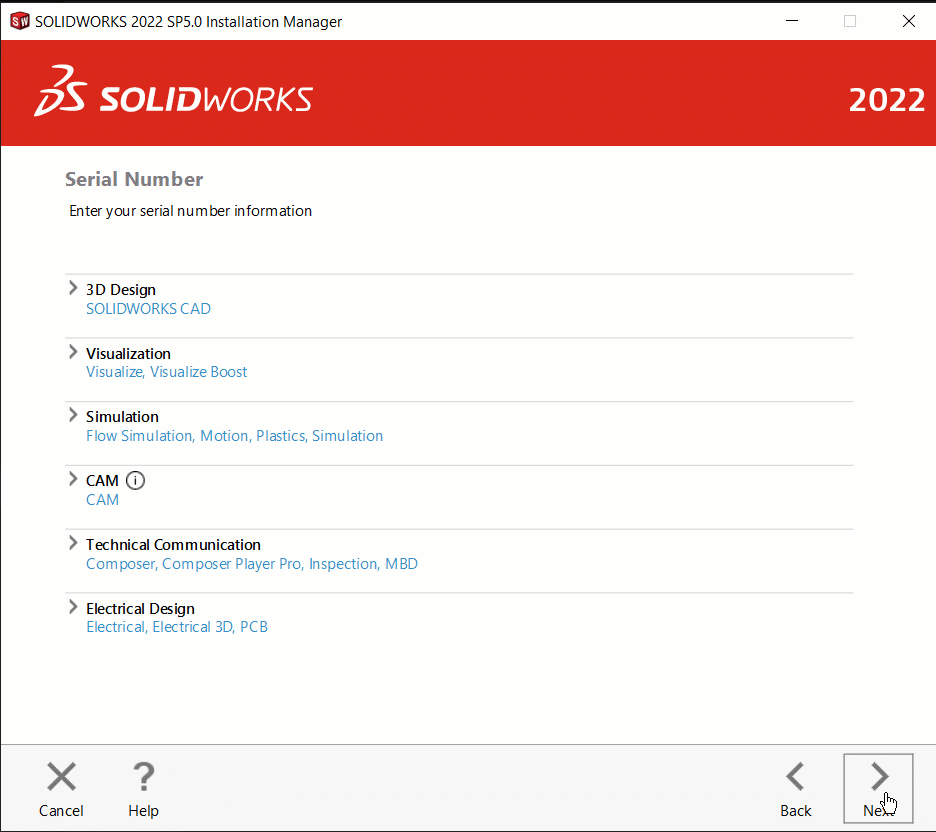Select the Electrical Design heading

[x=140, y=608]
